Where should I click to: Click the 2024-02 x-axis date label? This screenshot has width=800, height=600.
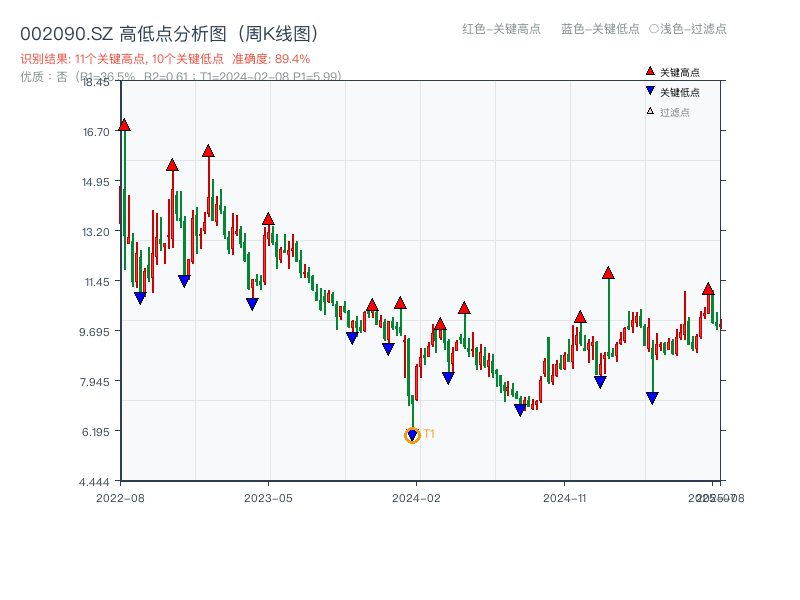click(416, 498)
